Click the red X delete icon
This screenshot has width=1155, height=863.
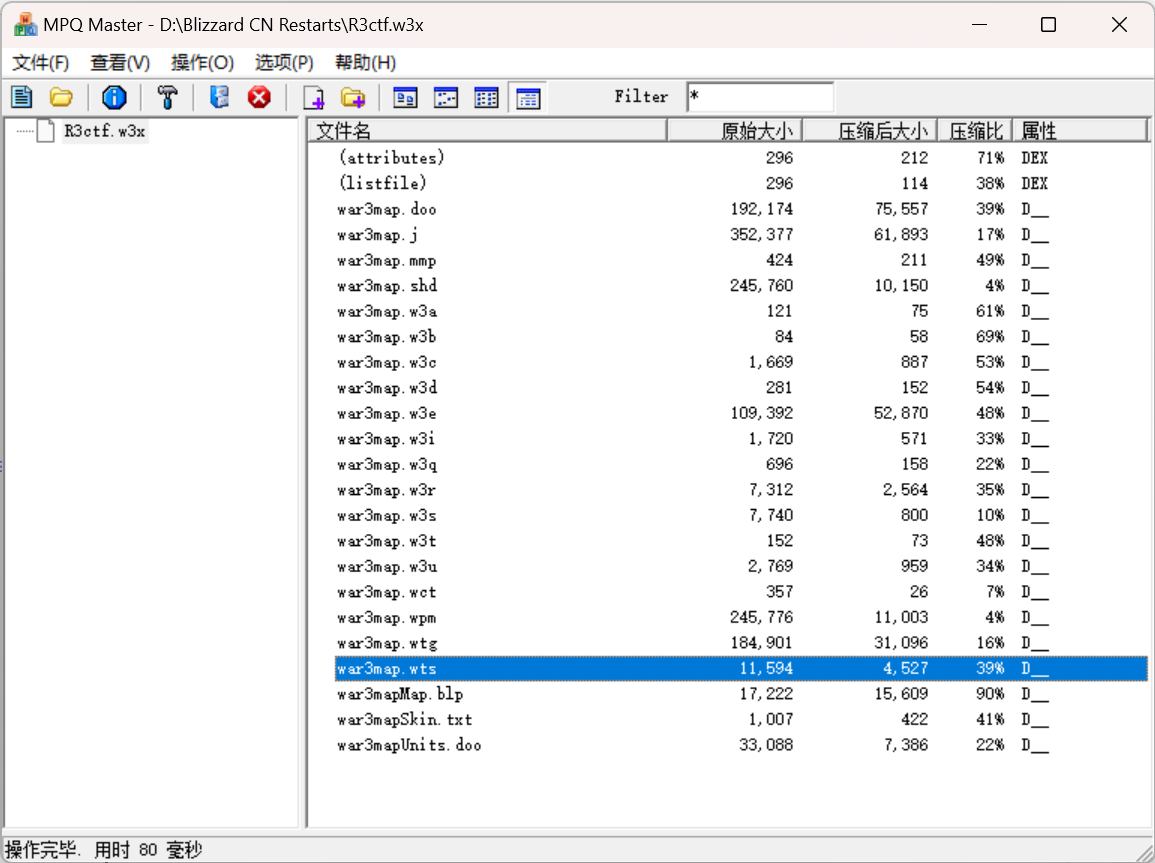[260, 97]
